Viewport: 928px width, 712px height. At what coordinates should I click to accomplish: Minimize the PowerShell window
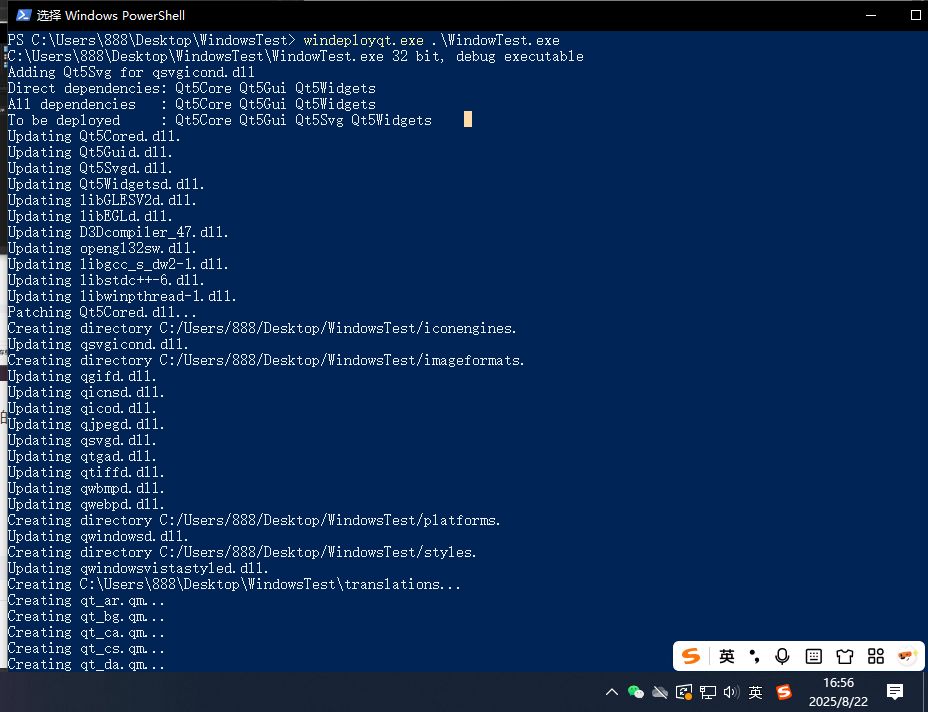pyautogui.click(x=871, y=15)
